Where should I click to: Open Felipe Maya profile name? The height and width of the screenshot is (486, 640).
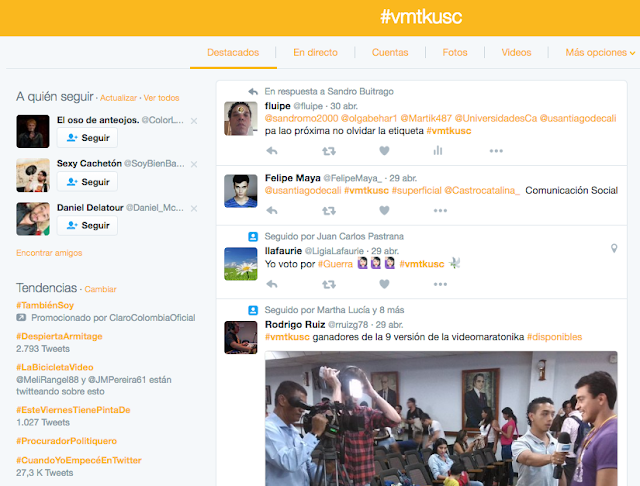[x=292, y=178]
